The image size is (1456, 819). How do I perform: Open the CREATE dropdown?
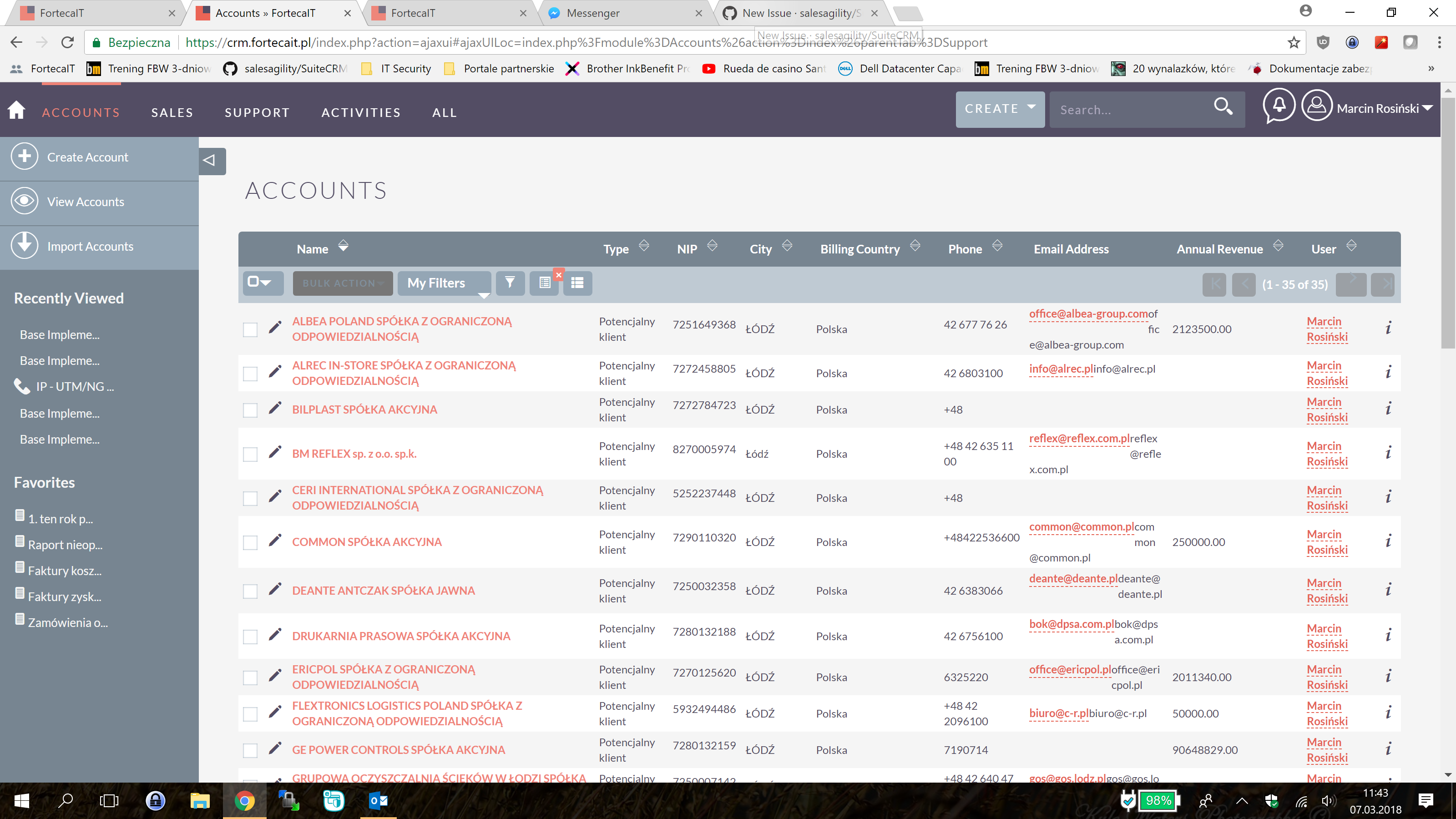(1000, 109)
